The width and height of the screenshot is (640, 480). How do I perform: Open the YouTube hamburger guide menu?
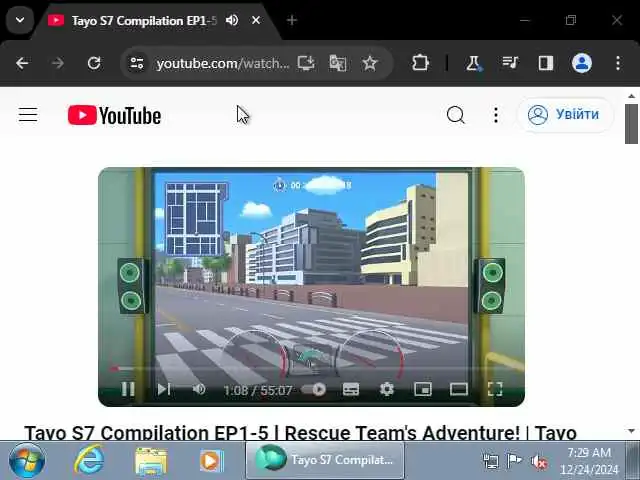tap(28, 115)
